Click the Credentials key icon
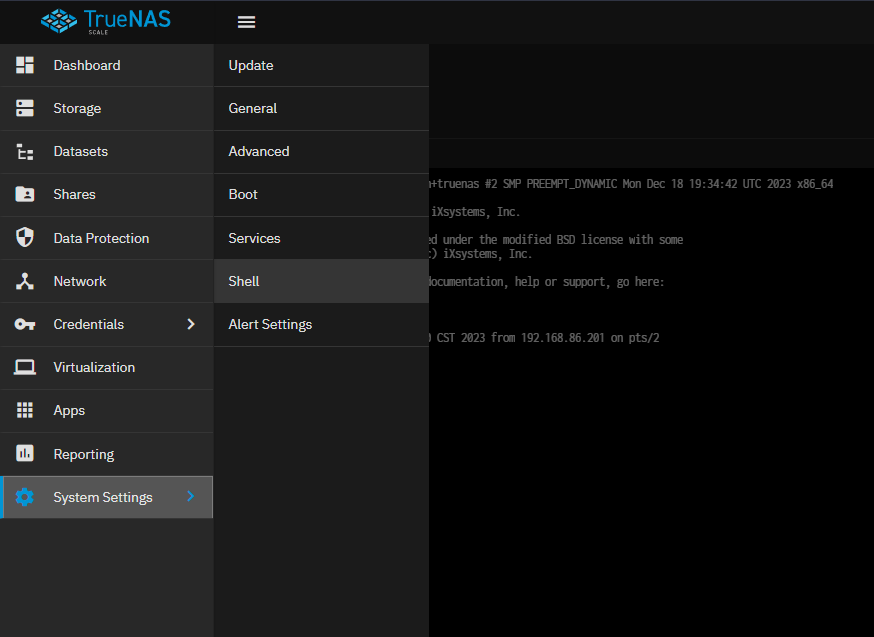The height and width of the screenshot is (637, 874). tap(25, 324)
